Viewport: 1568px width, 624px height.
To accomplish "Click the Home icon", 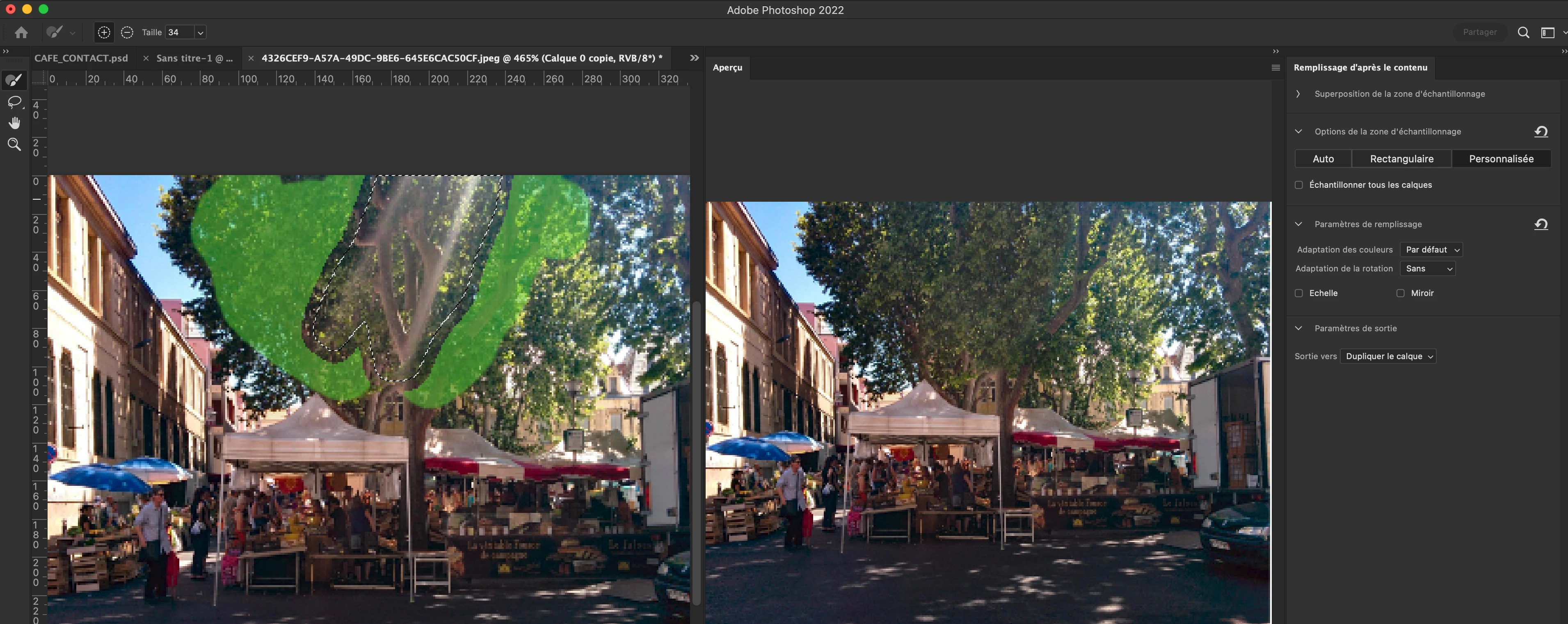I will pyautogui.click(x=21, y=32).
